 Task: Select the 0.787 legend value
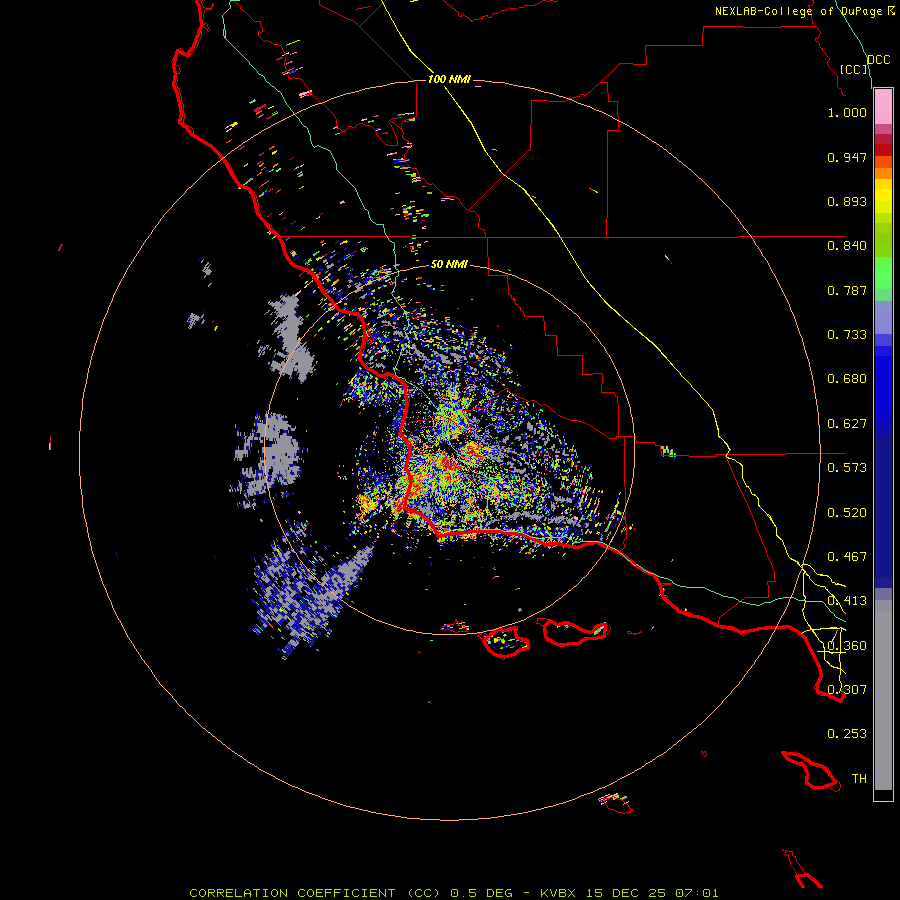[847, 290]
